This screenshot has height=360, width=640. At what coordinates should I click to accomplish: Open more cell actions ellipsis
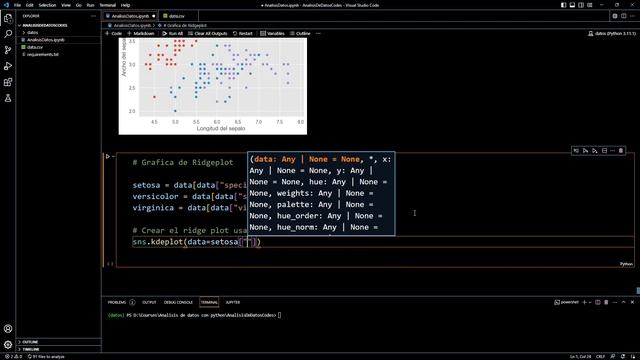pos(613,151)
